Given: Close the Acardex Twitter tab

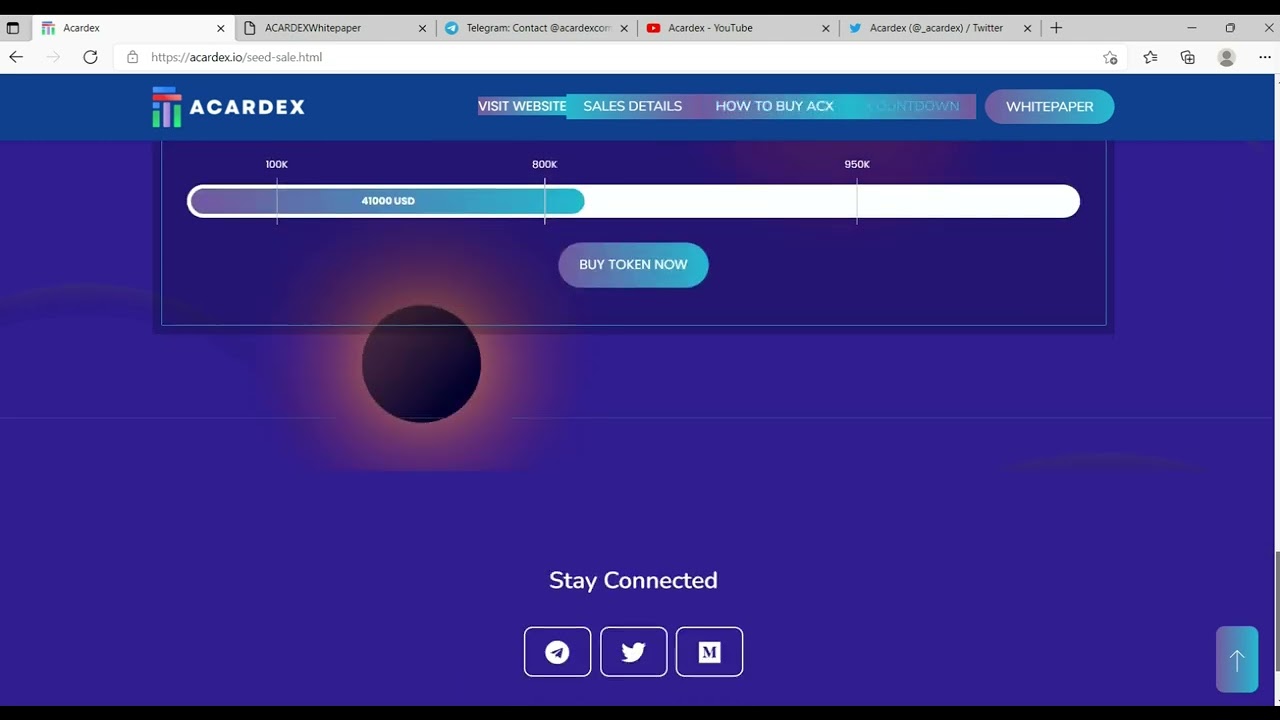Looking at the screenshot, I should (x=1027, y=28).
